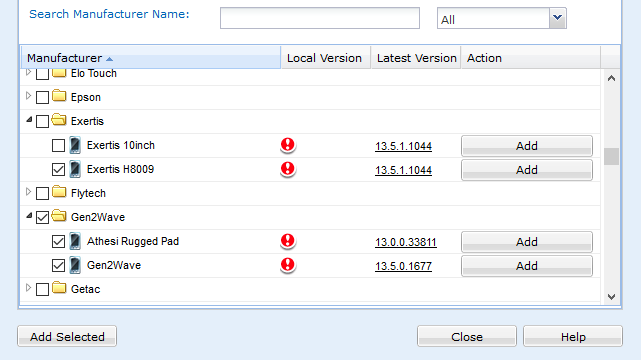Open version 13.5.1.1044 link for Exertis H8009
Image resolution: width=641 pixels, height=360 pixels.
click(x=403, y=170)
